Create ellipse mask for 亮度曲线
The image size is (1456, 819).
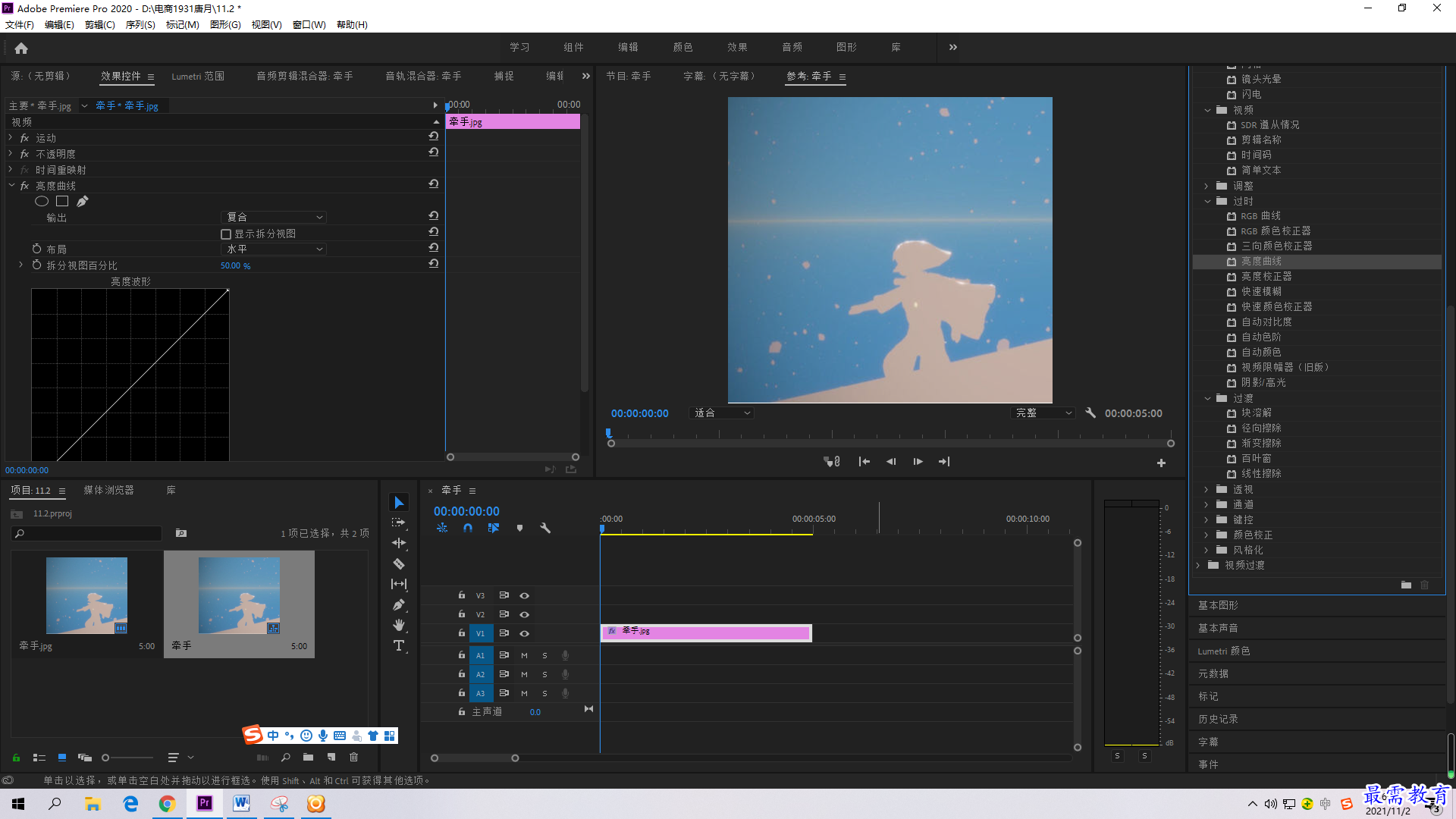click(42, 201)
